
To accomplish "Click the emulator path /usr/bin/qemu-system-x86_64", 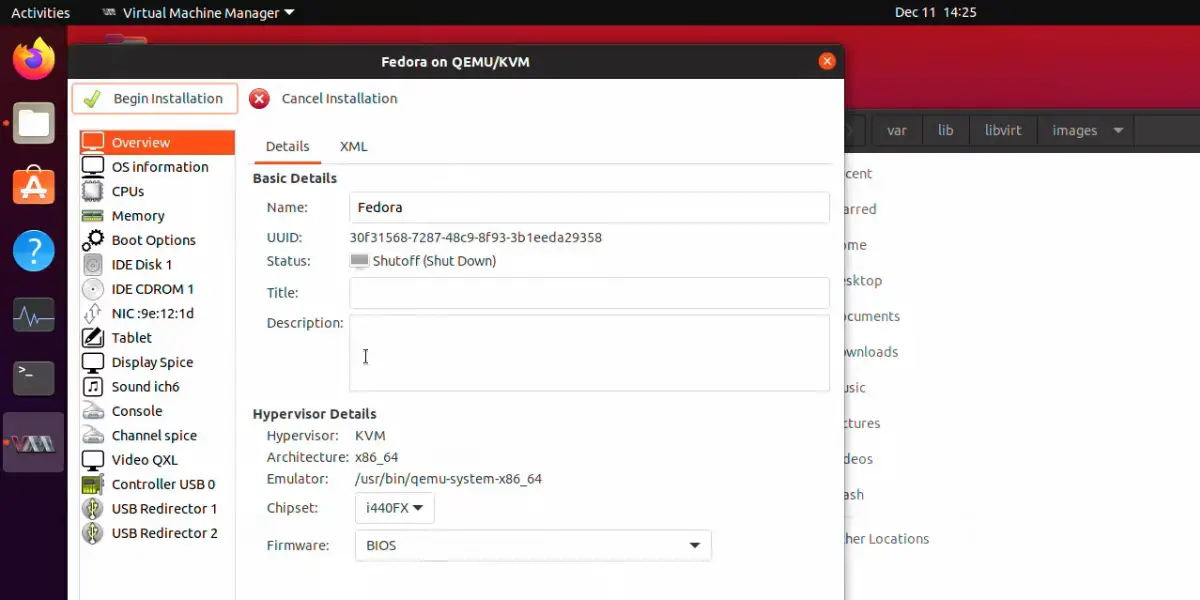I will pyautogui.click(x=448, y=479).
